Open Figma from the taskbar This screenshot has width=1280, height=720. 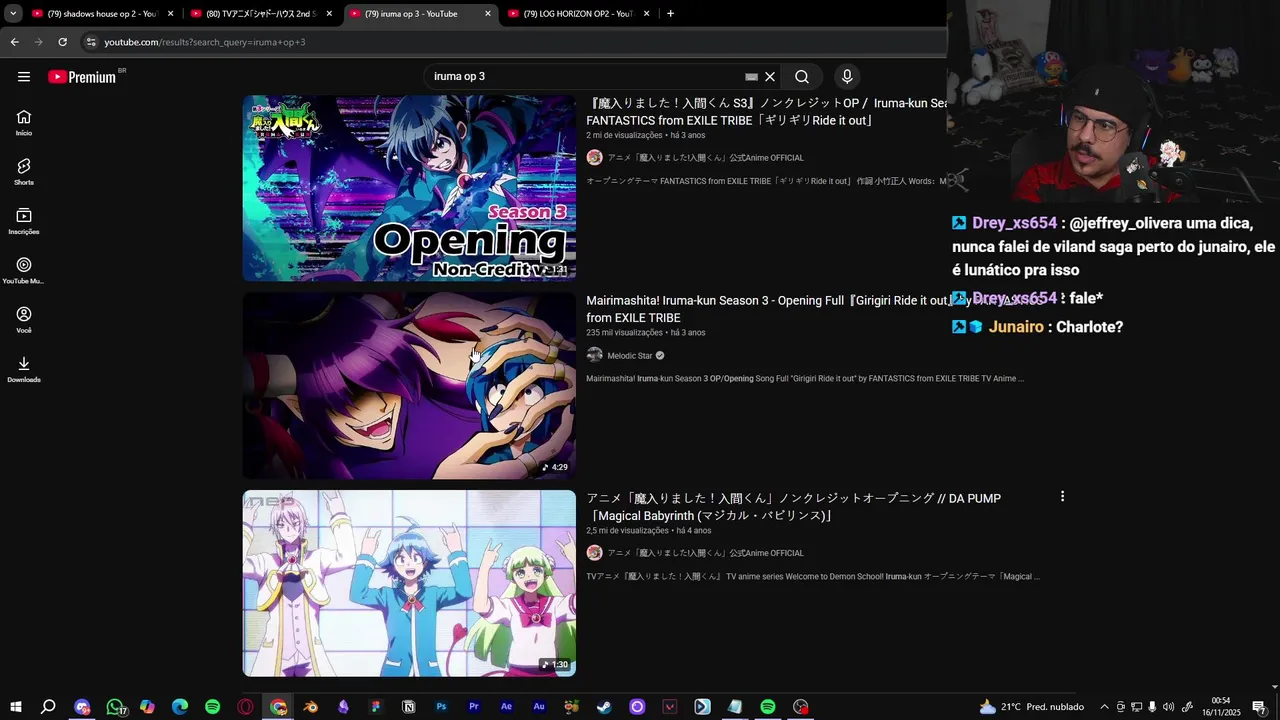coord(376,707)
